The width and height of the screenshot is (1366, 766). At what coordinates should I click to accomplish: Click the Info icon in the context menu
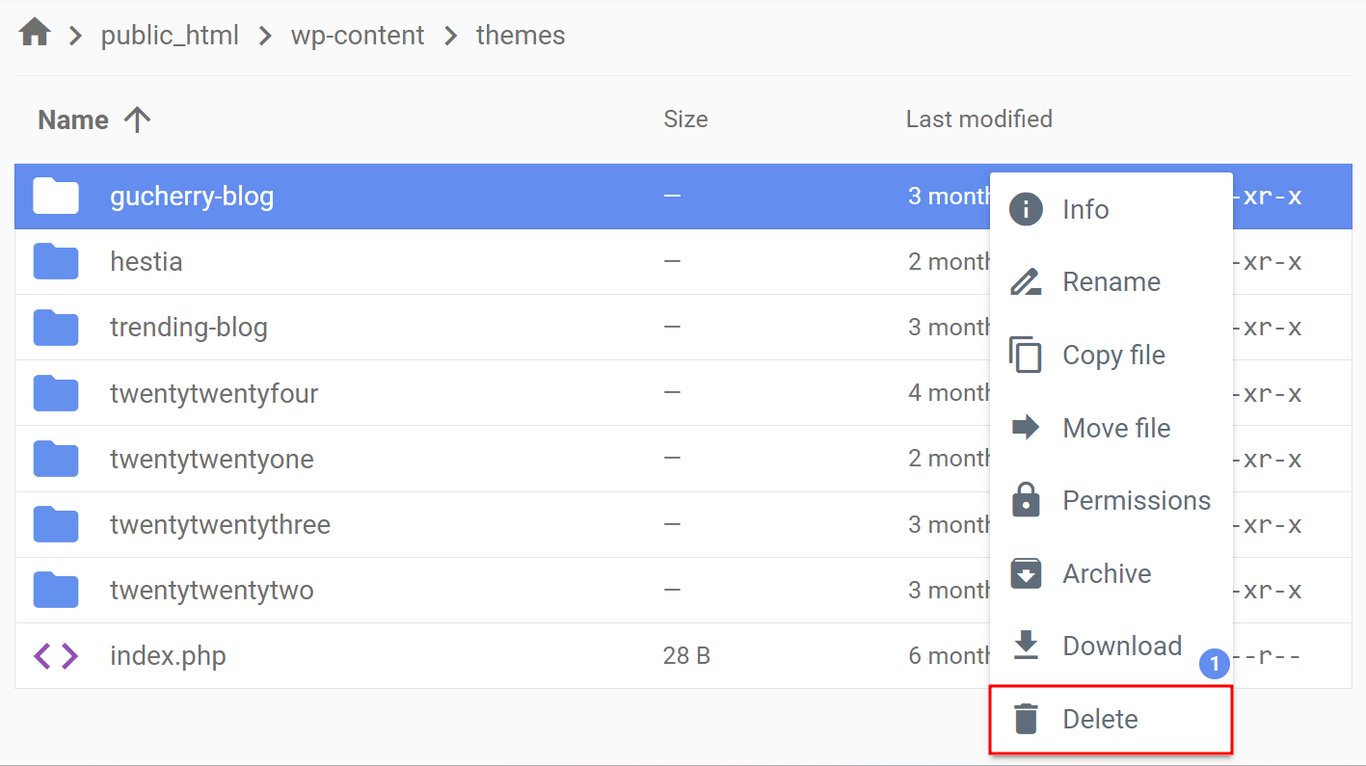coord(1025,209)
